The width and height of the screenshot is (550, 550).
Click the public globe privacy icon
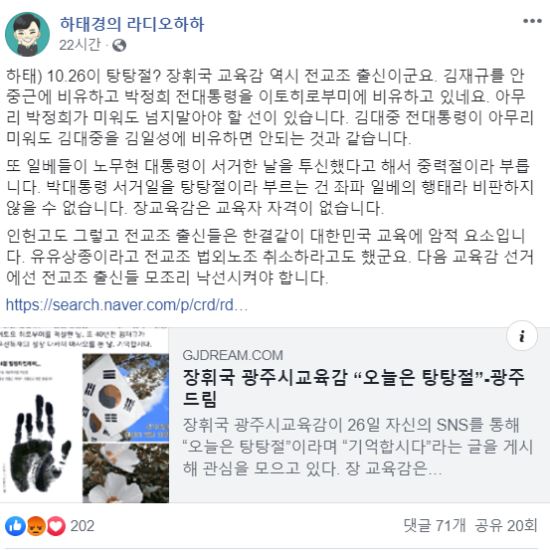pos(119,45)
